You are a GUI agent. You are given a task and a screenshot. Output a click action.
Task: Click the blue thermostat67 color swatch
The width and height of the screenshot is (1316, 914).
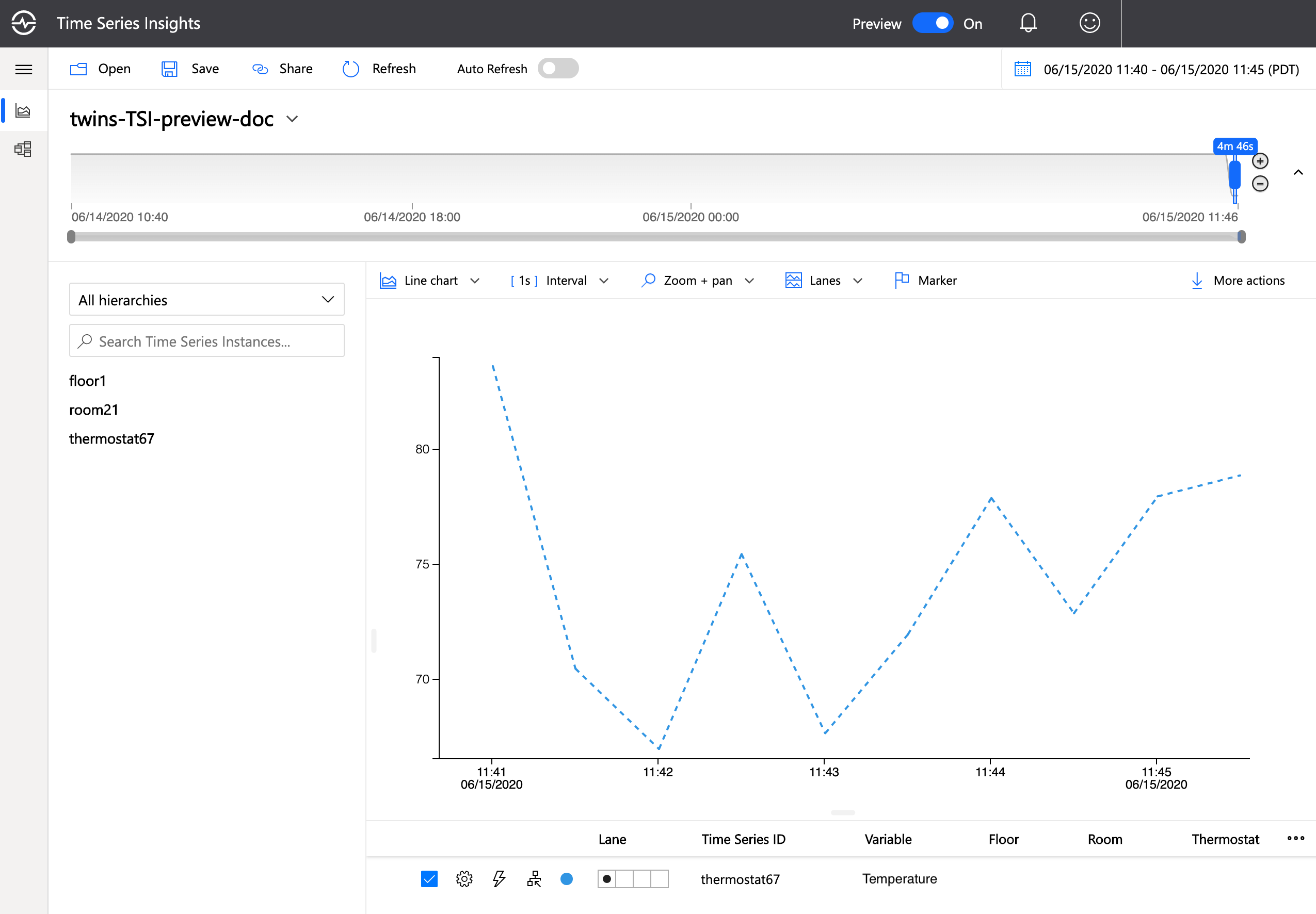tap(567, 878)
